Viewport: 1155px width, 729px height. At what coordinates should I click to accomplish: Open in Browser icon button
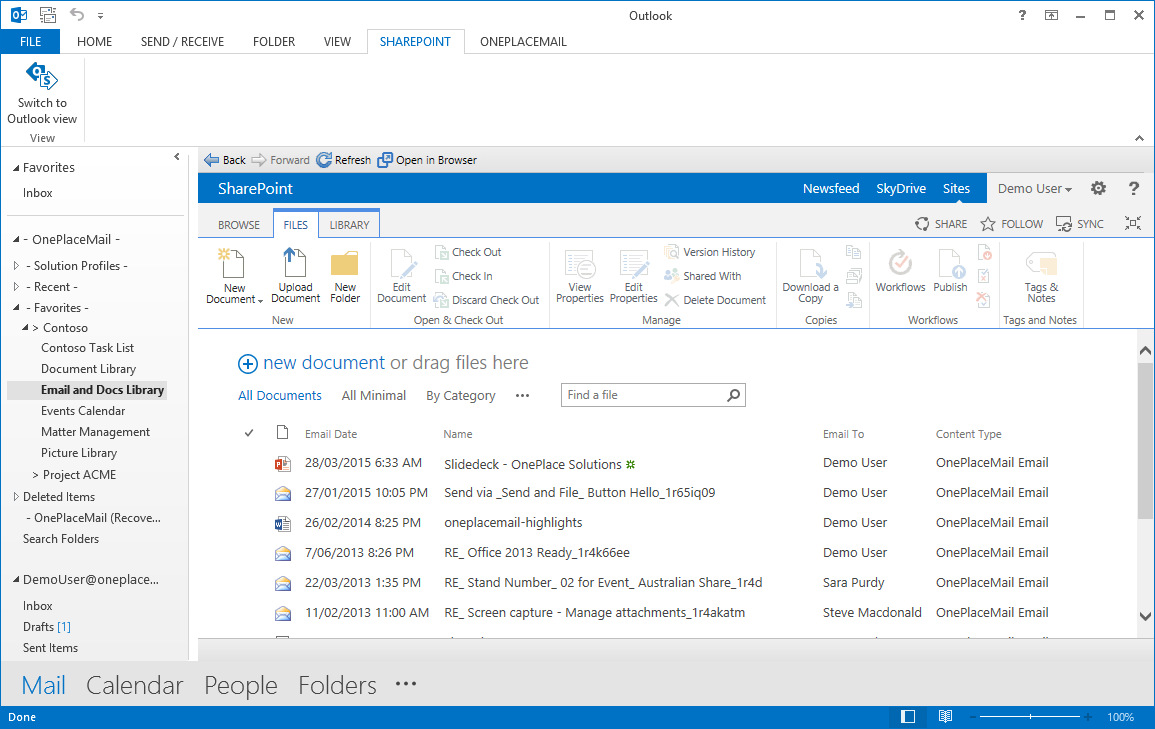385,160
